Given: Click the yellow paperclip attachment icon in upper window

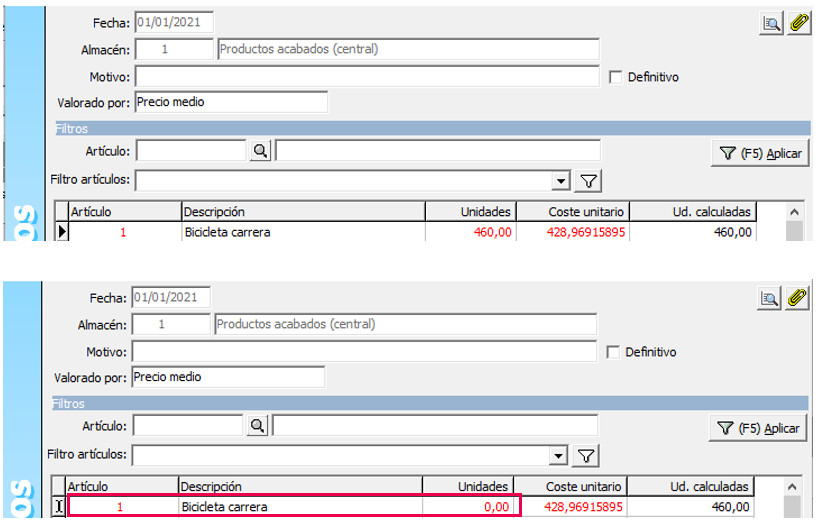Looking at the screenshot, I should (799, 23).
